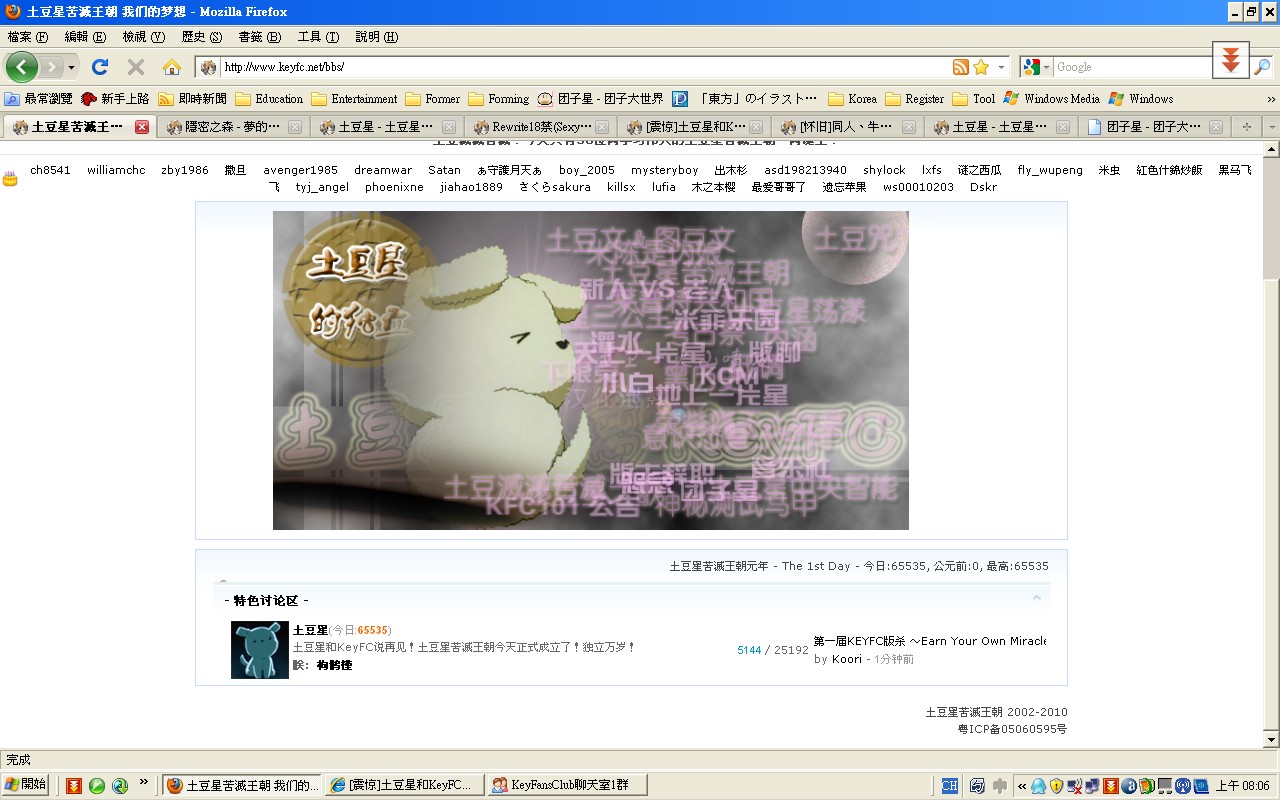Image resolution: width=1280 pixels, height=800 pixels.
Task: Switch to the 隱密之森 - 夢的 tab
Action: (233, 127)
